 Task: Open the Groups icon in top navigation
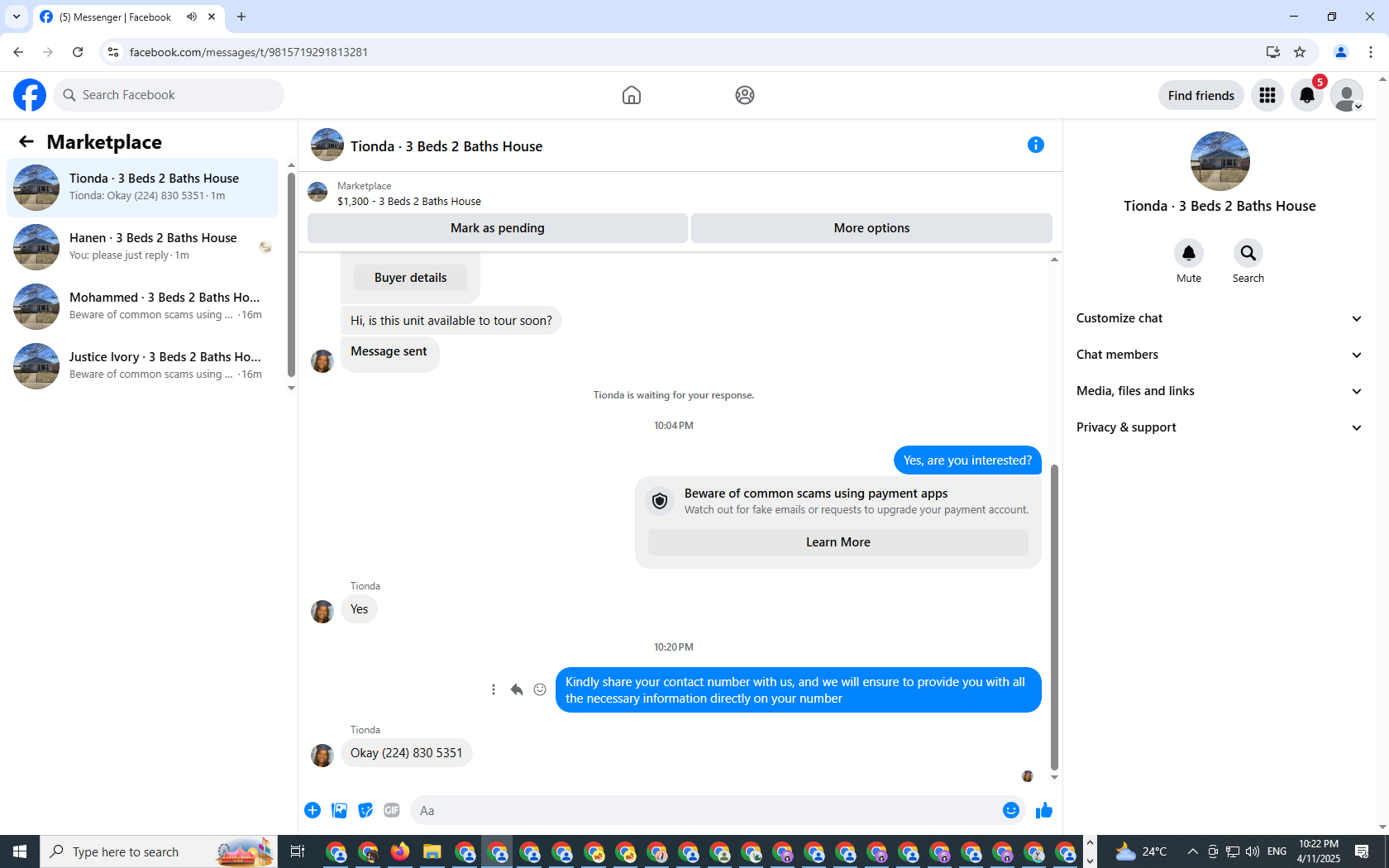745,95
